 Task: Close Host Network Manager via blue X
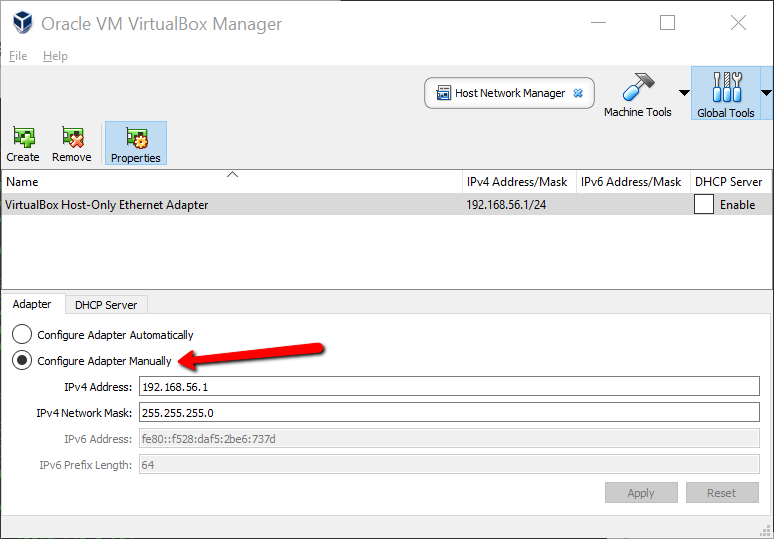pyautogui.click(x=578, y=93)
